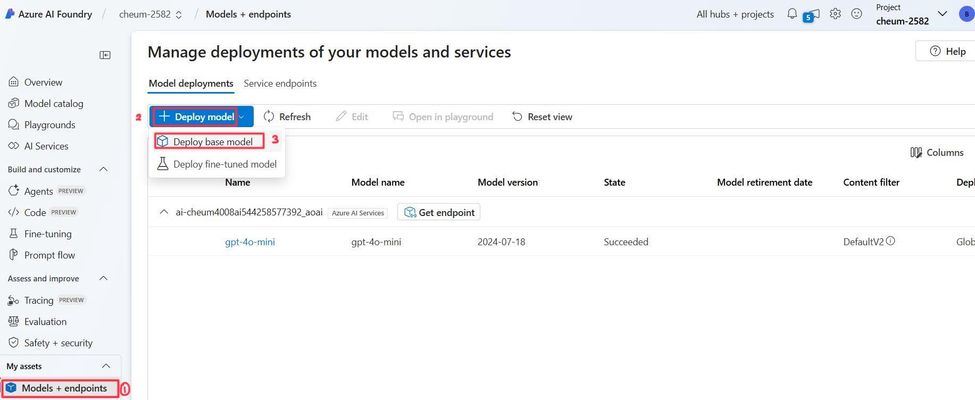Sort by the State column header

pyautogui.click(x=614, y=182)
